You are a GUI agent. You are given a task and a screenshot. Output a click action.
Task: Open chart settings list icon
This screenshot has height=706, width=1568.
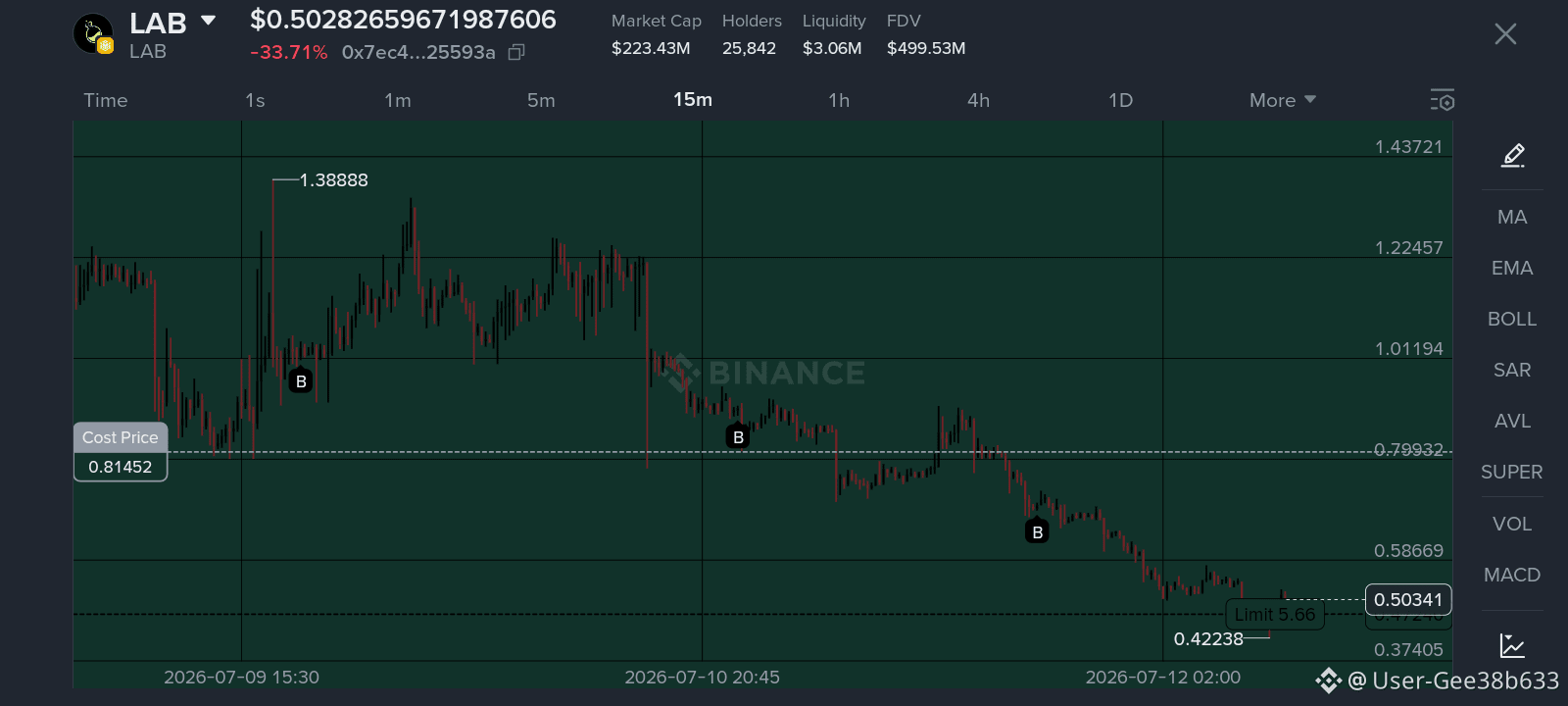(x=1442, y=100)
